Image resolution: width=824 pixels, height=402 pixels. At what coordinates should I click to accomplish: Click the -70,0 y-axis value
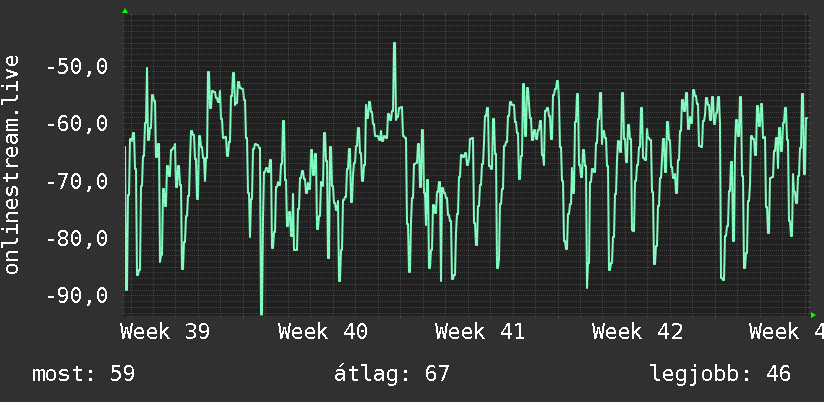(77, 182)
